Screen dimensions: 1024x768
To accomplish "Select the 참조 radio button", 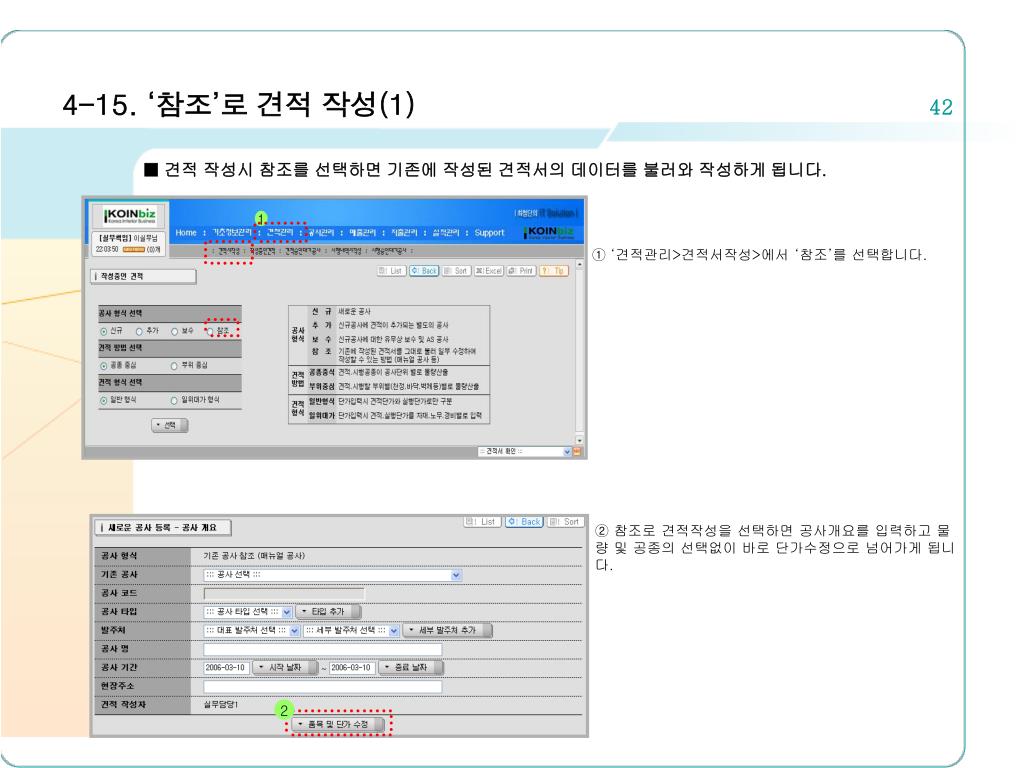I will coord(210,332).
